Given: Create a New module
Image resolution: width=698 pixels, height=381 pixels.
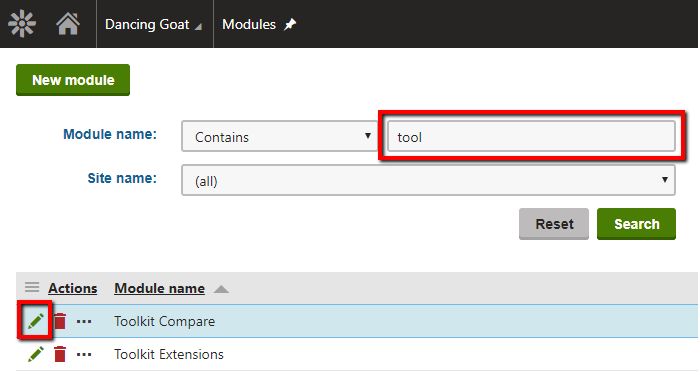Looking at the screenshot, I should click(x=73, y=80).
